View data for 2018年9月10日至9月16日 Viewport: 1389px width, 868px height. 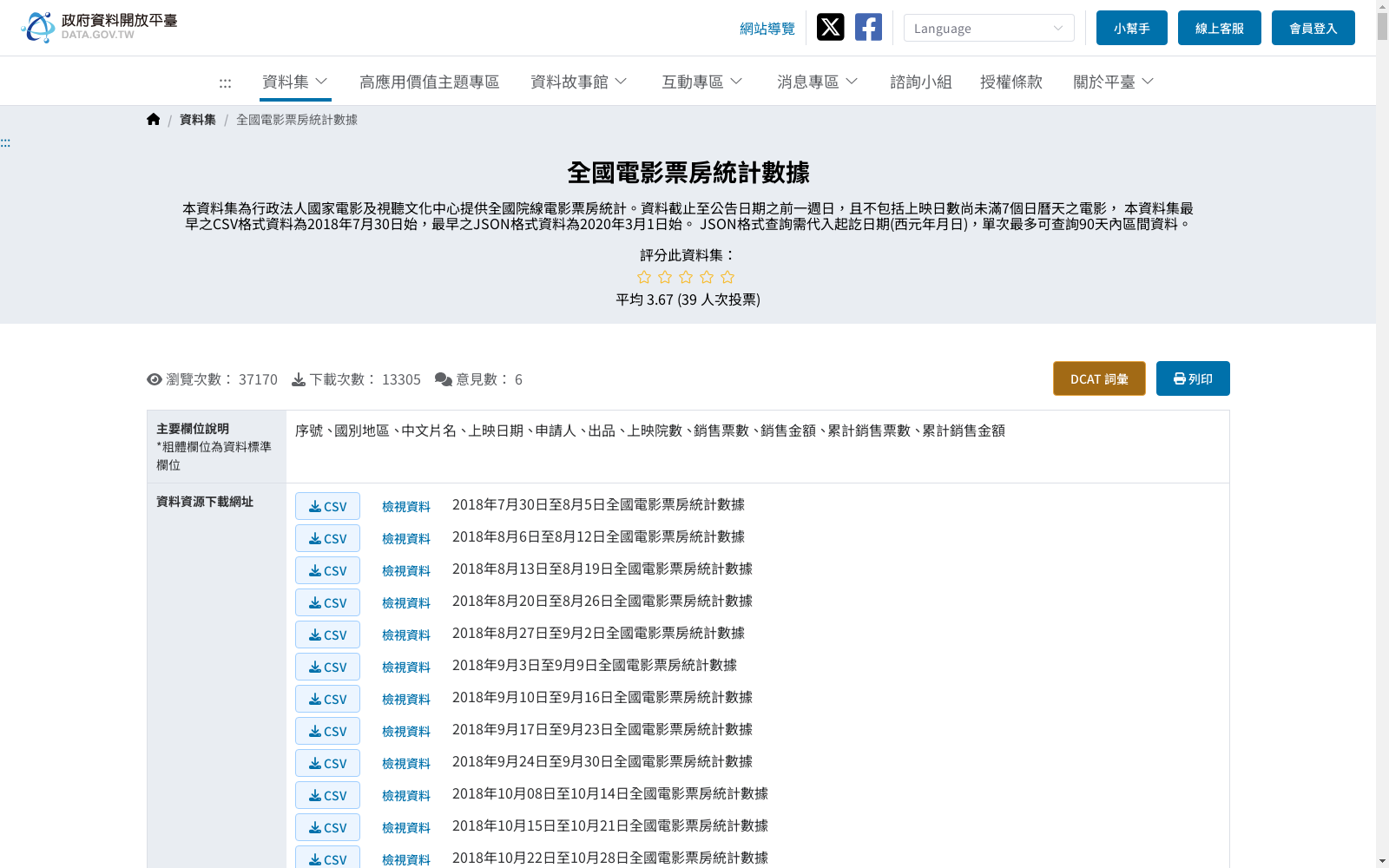pyautogui.click(x=406, y=699)
